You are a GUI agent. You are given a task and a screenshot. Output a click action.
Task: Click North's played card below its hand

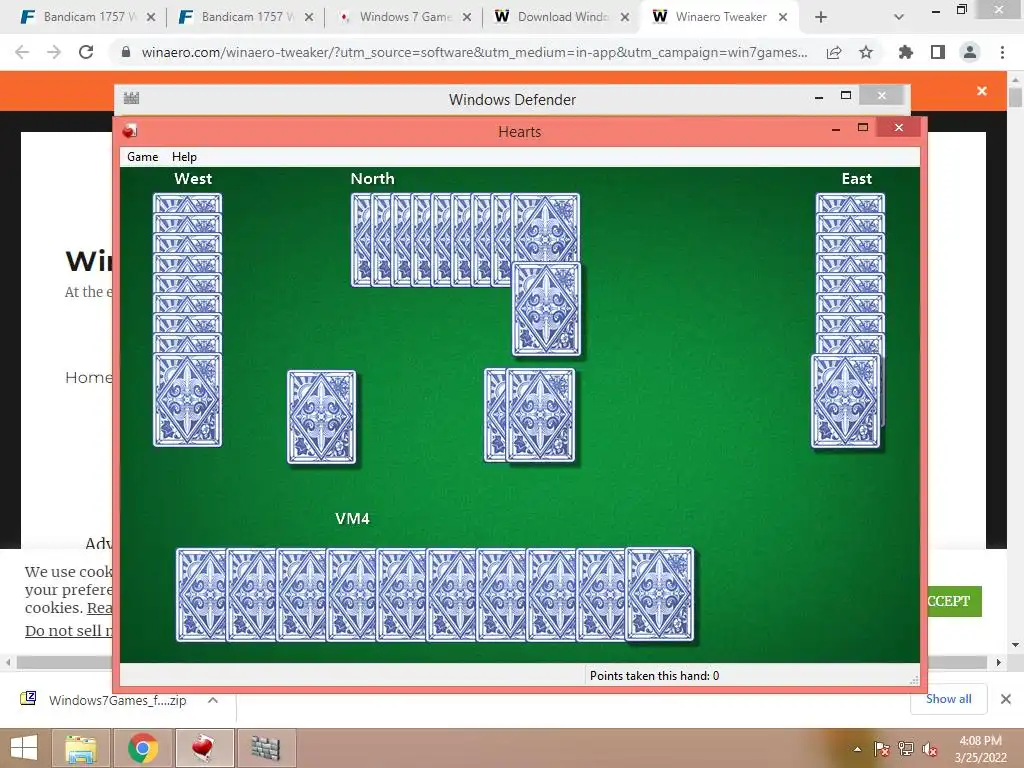(x=547, y=310)
